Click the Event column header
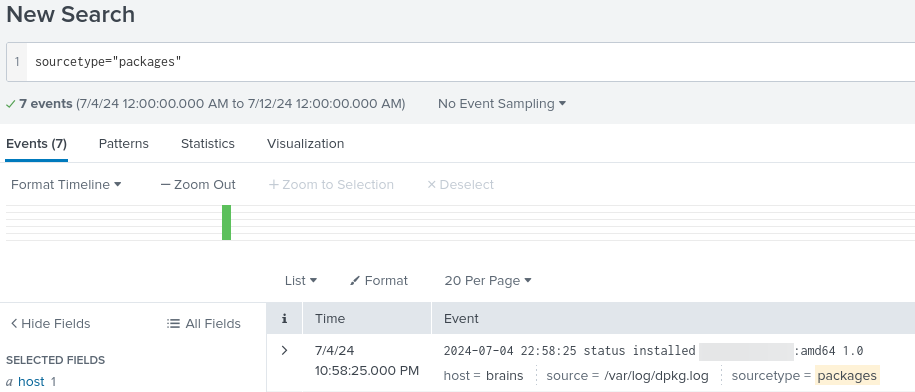 pos(461,318)
